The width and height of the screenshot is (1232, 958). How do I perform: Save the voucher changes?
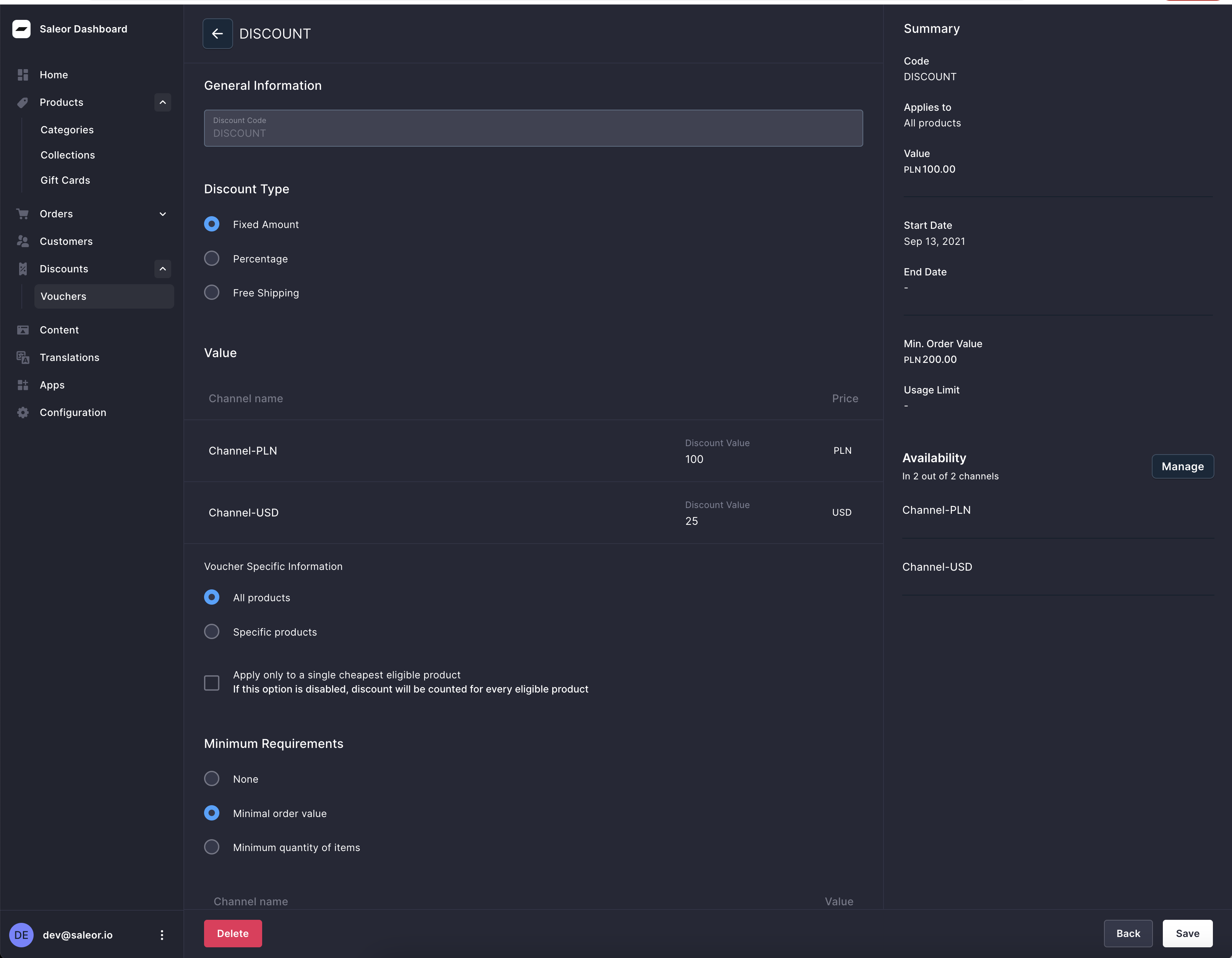(x=1187, y=933)
